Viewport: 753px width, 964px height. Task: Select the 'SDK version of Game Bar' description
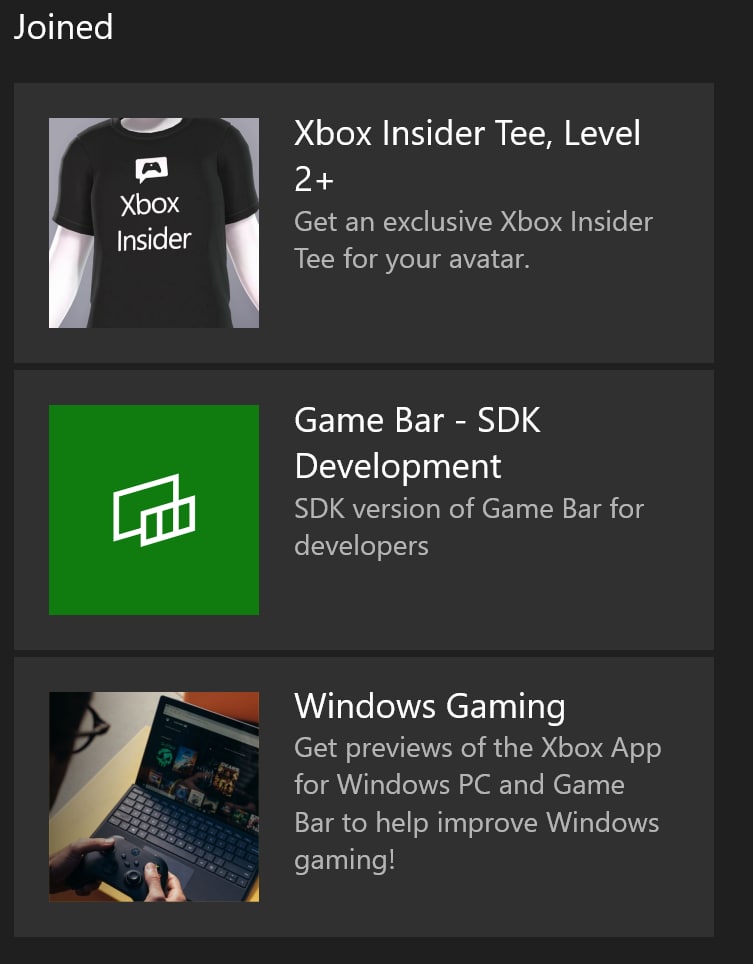click(469, 527)
